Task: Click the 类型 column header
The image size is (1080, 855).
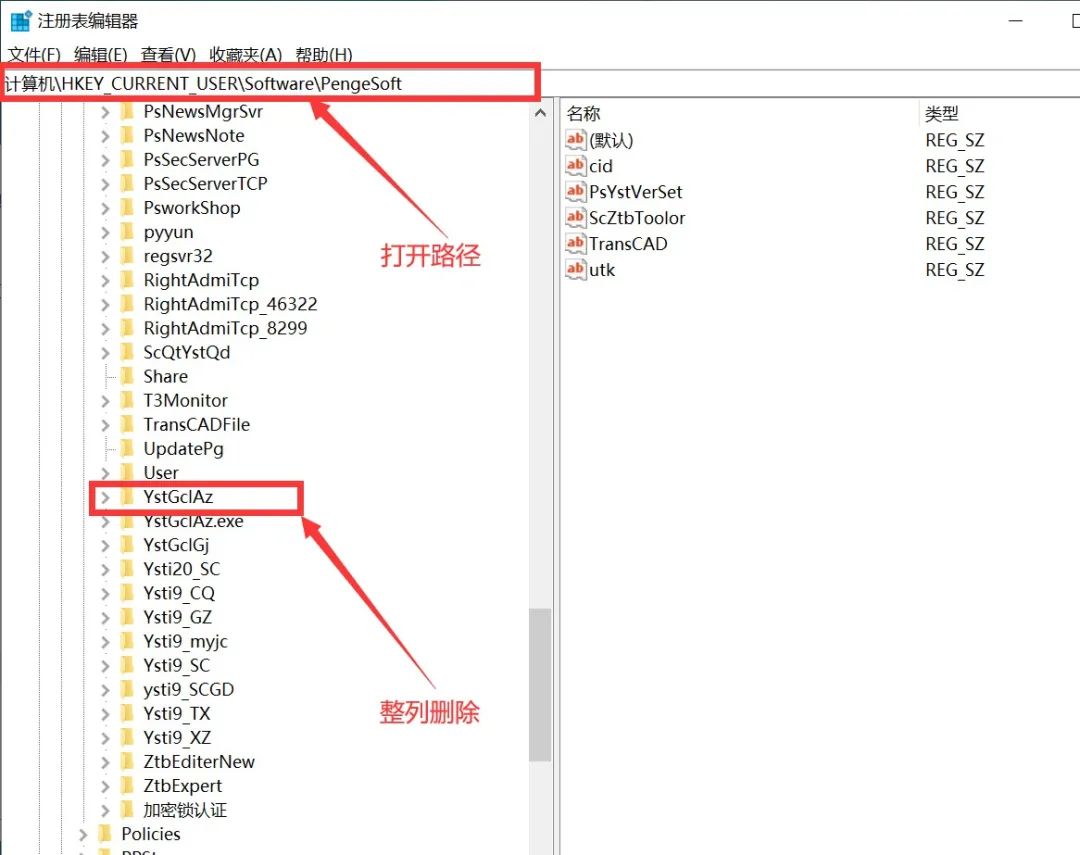Action: 942,114
